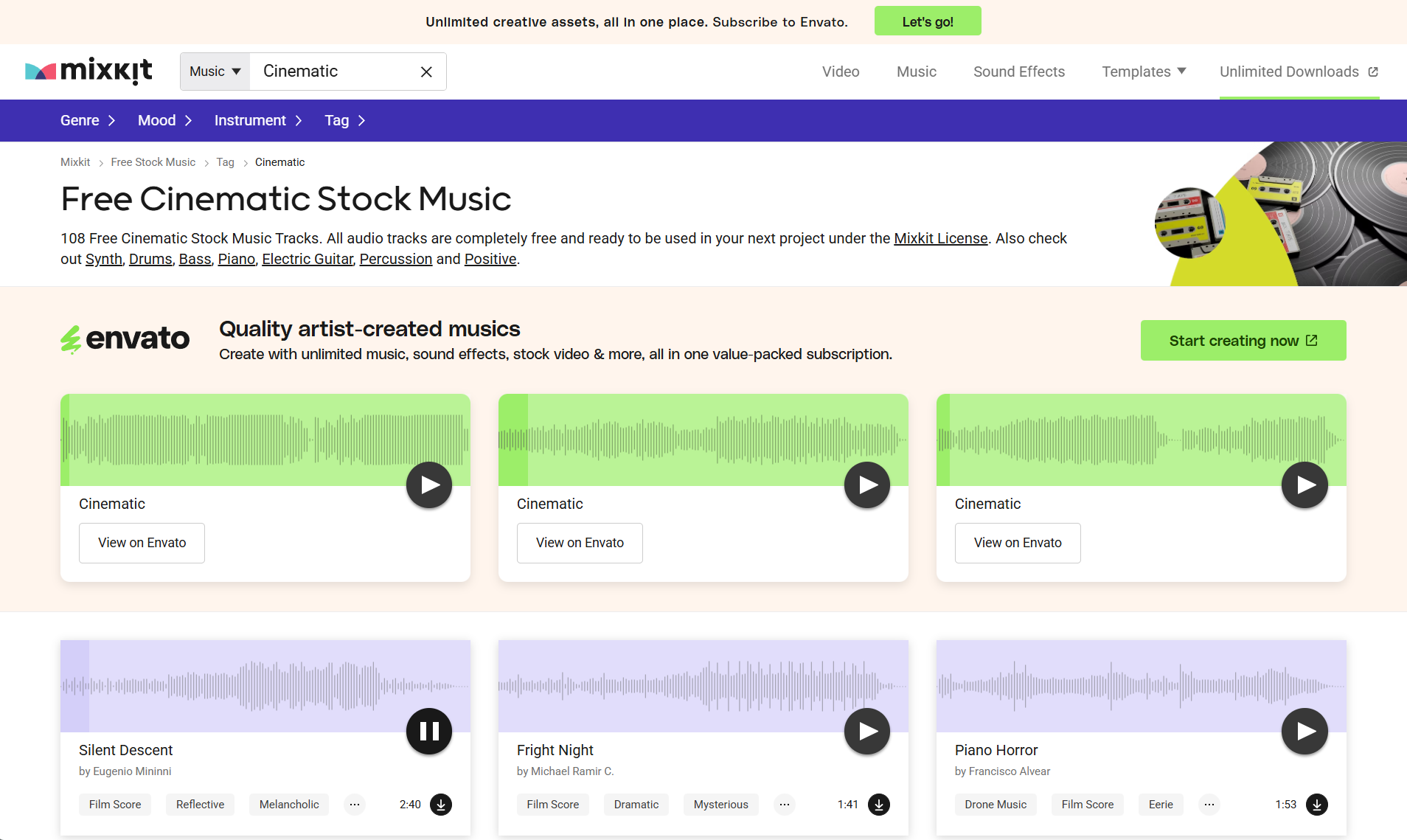Play the first Envato Cinematic track
This screenshot has width=1407, height=840.
click(429, 485)
